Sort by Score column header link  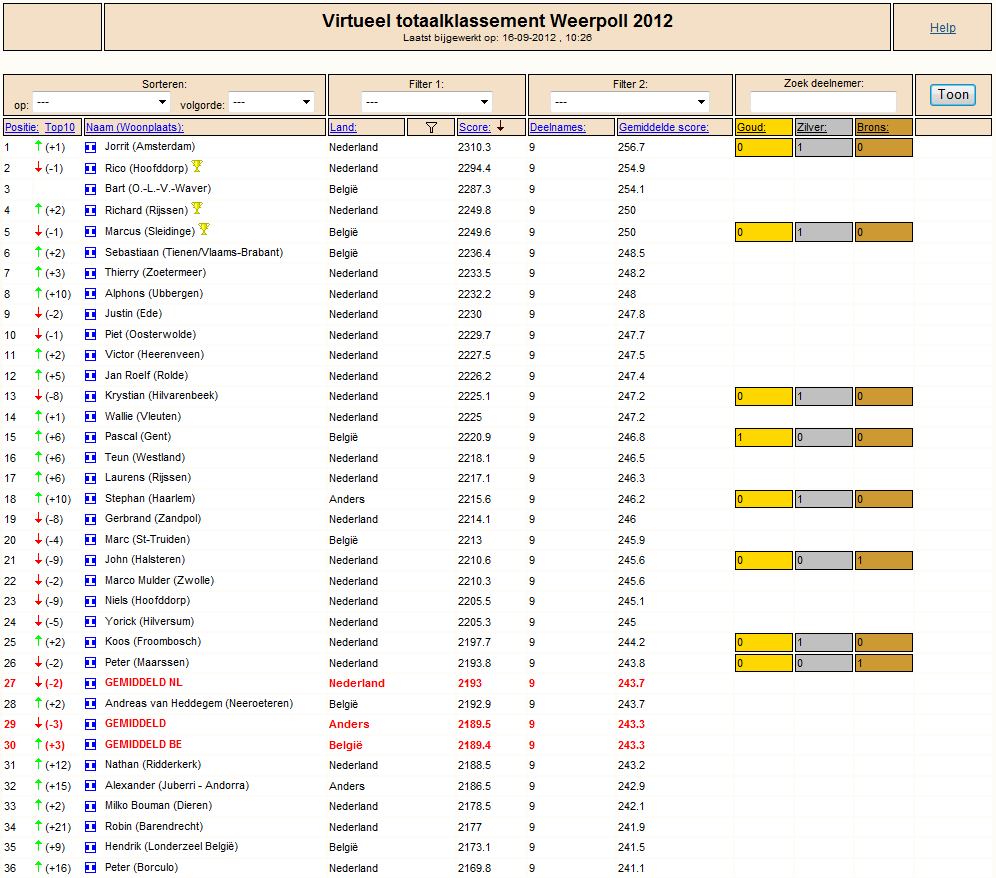tap(474, 127)
